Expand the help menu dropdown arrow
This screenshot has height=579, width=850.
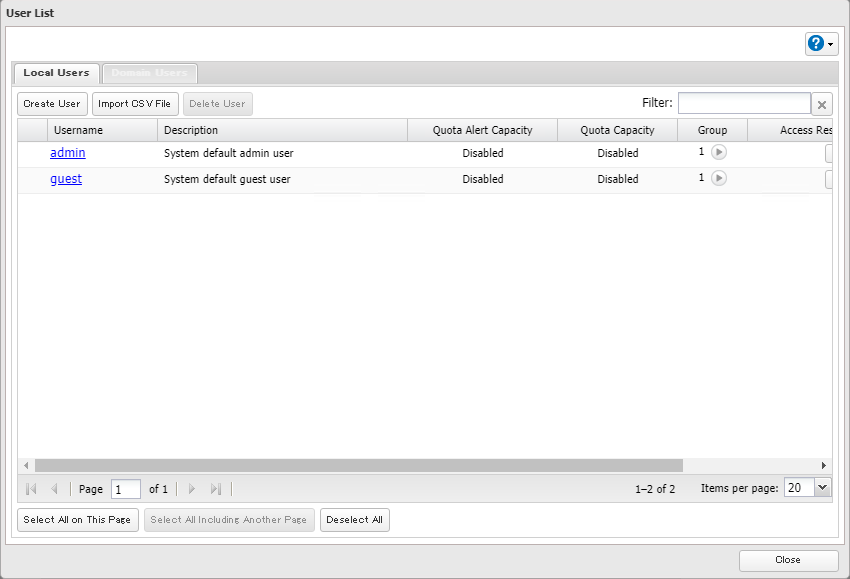pyautogui.click(x=831, y=45)
